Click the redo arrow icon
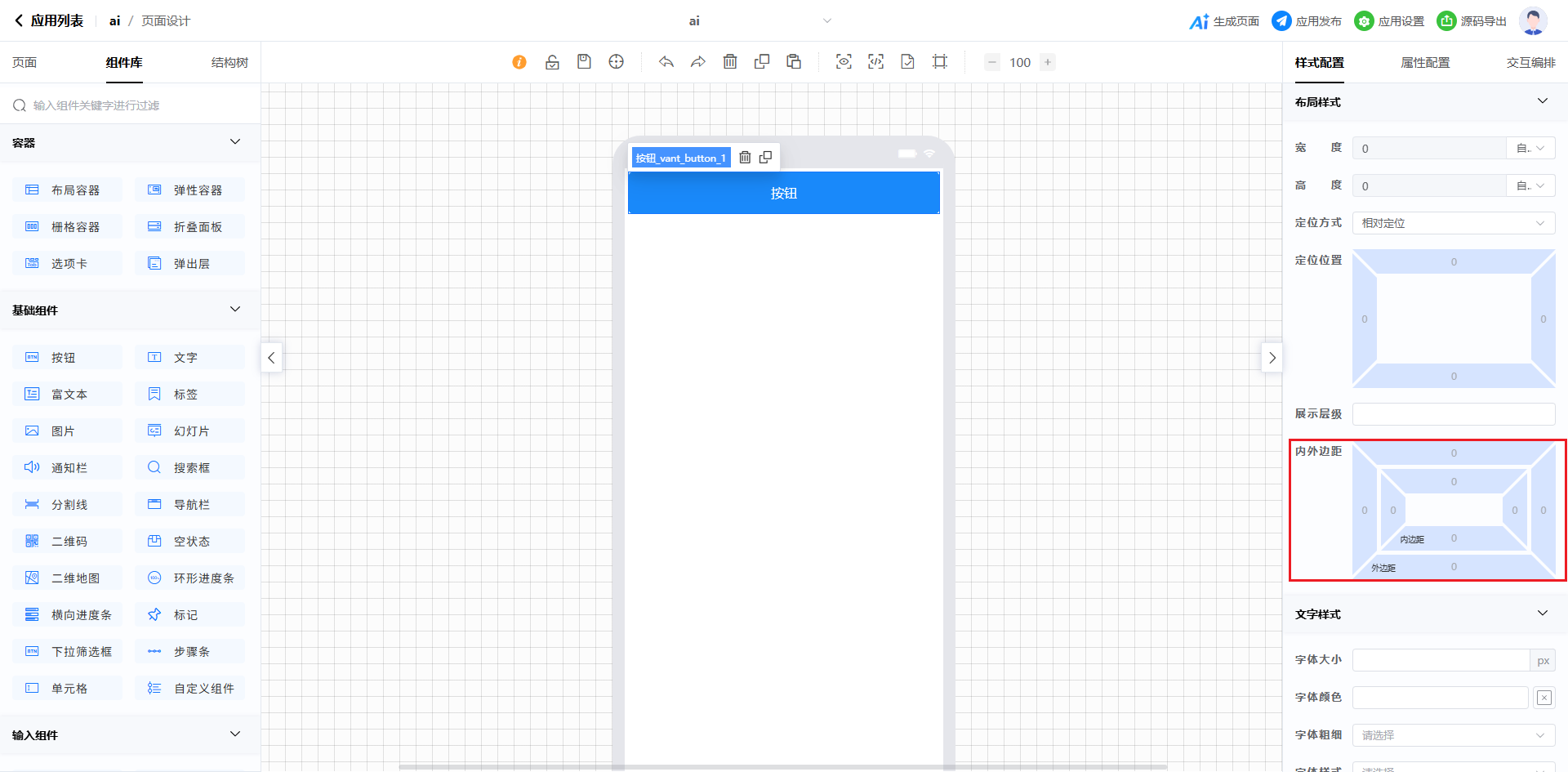The image size is (1568, 772). coord(698,62)
